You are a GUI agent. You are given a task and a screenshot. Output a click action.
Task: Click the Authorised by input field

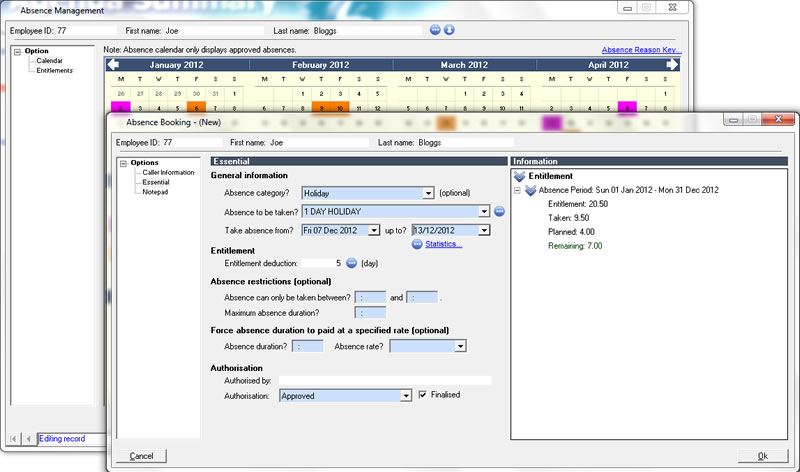(x=385, y=380)
